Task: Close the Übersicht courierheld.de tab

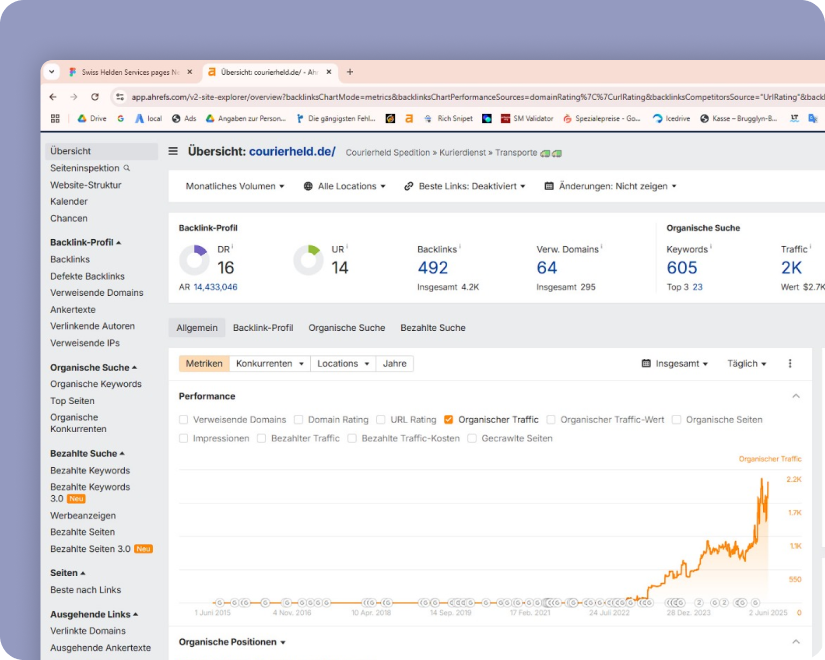Action: (x=329, y=72)
